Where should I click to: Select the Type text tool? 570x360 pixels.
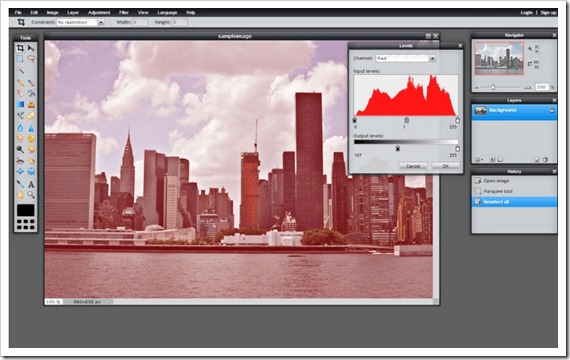tap(31, 184)
